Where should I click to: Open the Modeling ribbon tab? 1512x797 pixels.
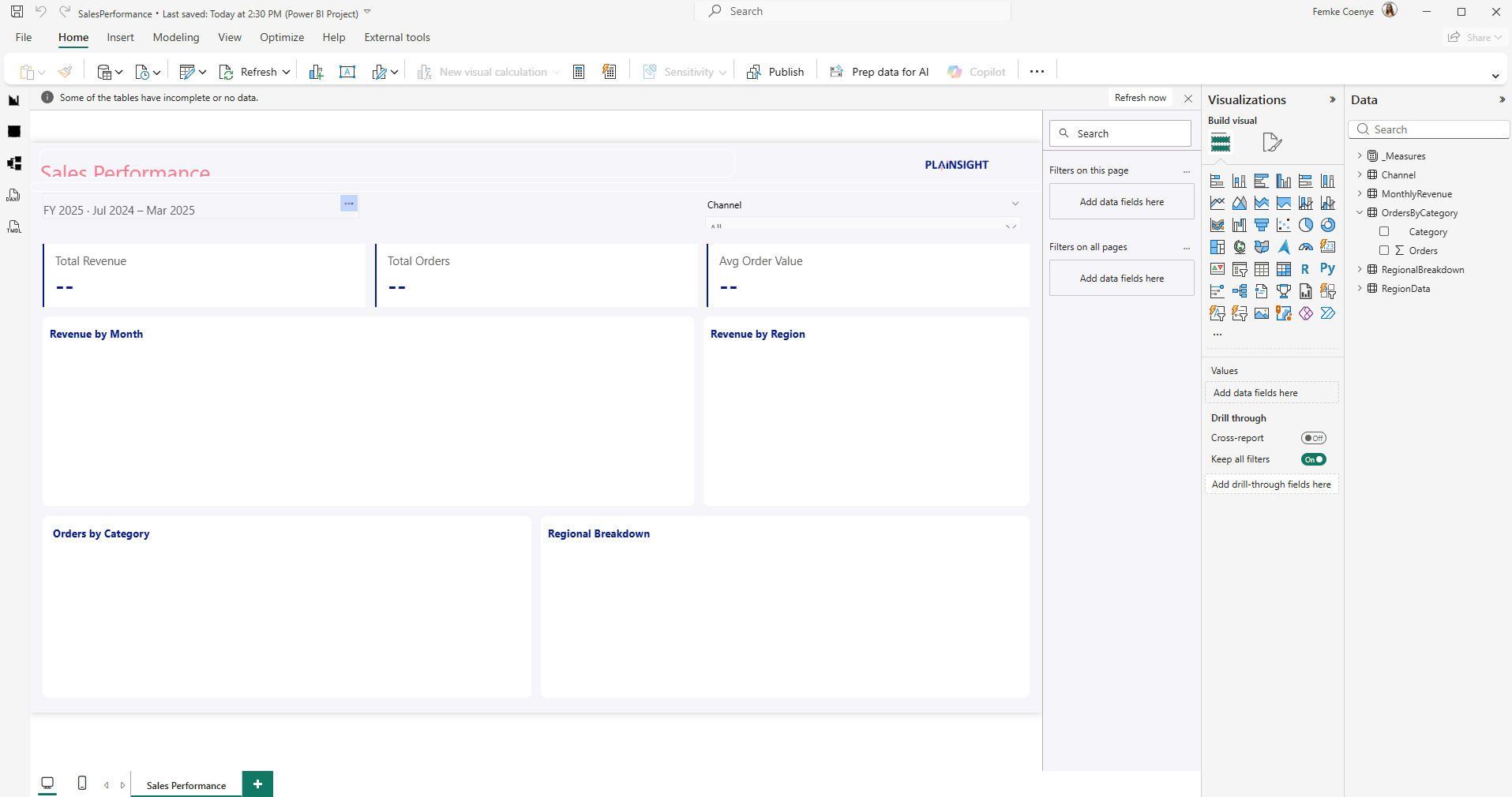point(176,37)
